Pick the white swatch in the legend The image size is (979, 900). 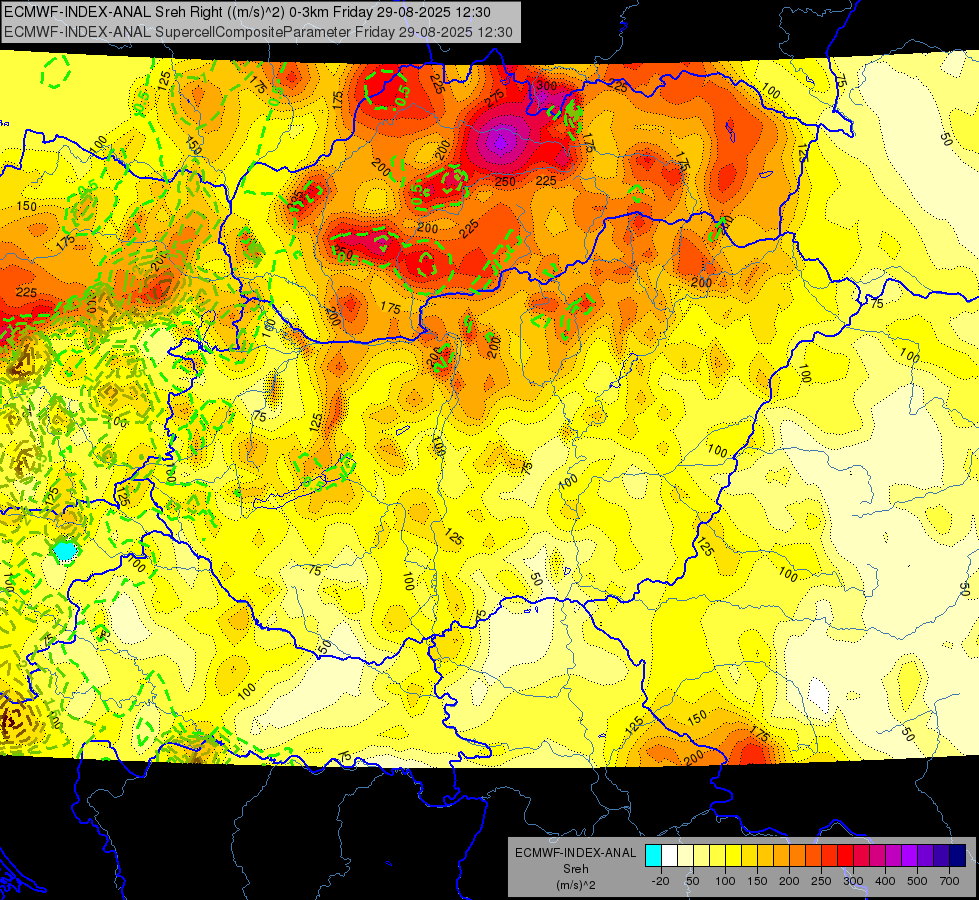tap(669, 855)
